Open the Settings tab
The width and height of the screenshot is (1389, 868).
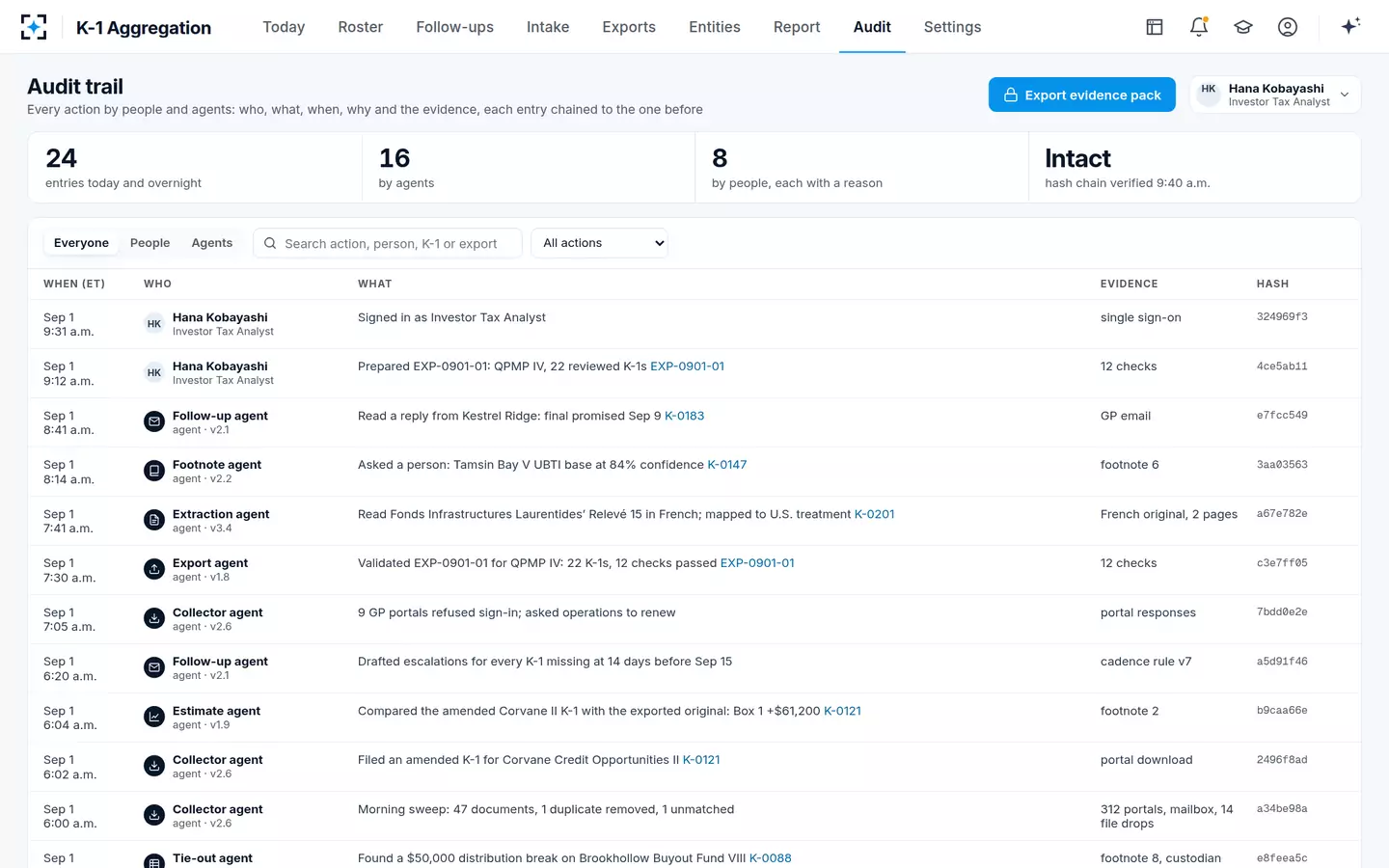pos(952,27)
